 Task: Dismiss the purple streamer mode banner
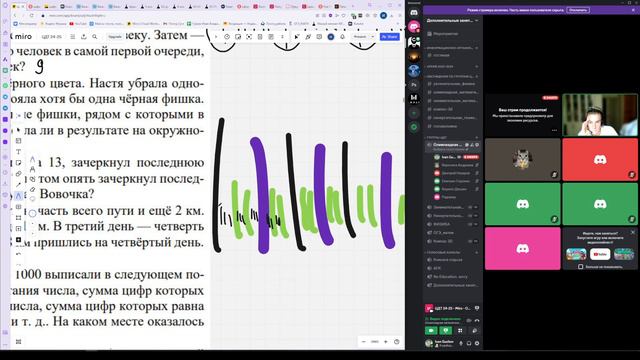click(x=634, y=9)
